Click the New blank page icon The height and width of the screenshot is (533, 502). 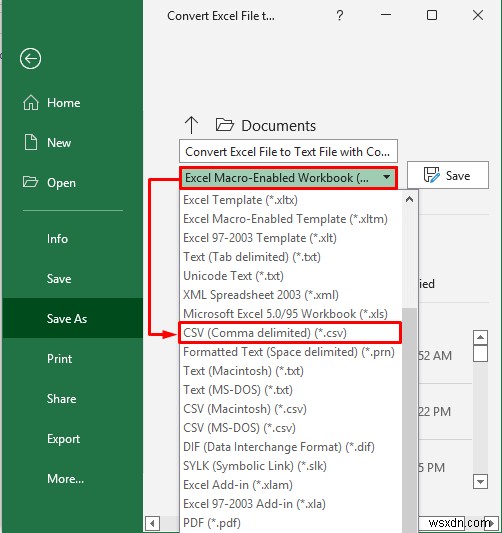31,142
